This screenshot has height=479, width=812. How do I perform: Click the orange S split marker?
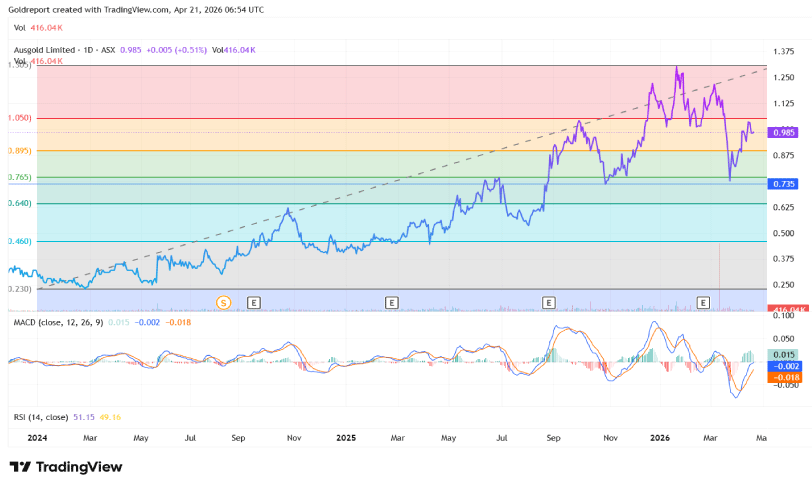pos(224,301)
